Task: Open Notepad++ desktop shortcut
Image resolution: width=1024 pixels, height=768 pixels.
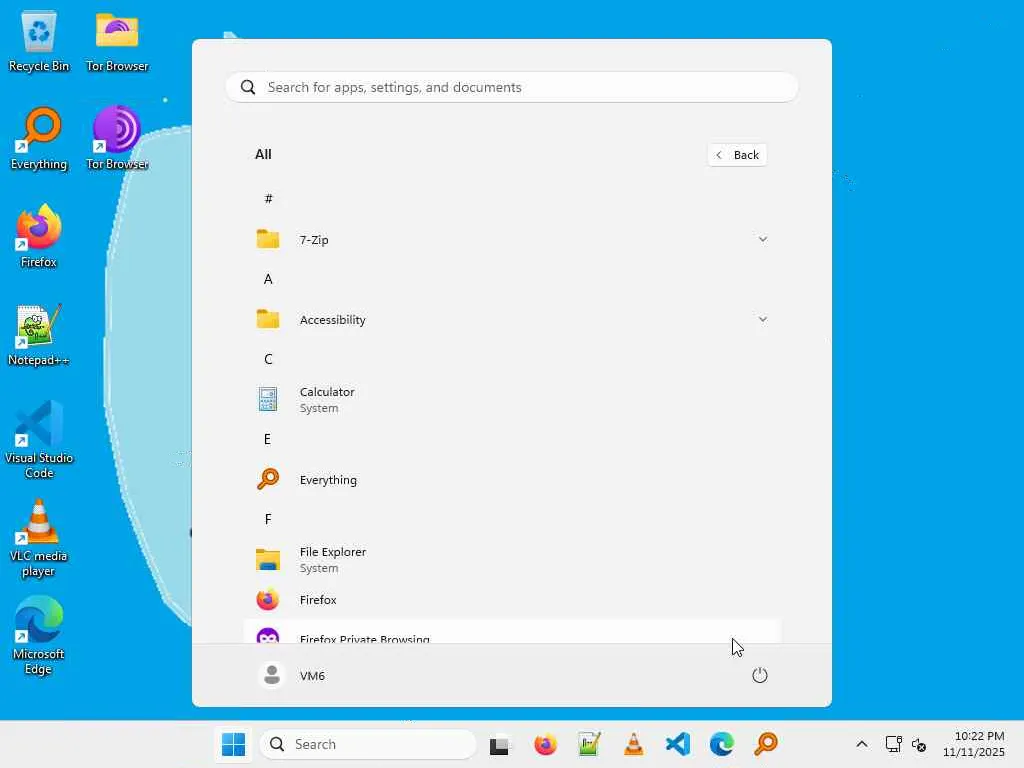Action: pos(39,335)
